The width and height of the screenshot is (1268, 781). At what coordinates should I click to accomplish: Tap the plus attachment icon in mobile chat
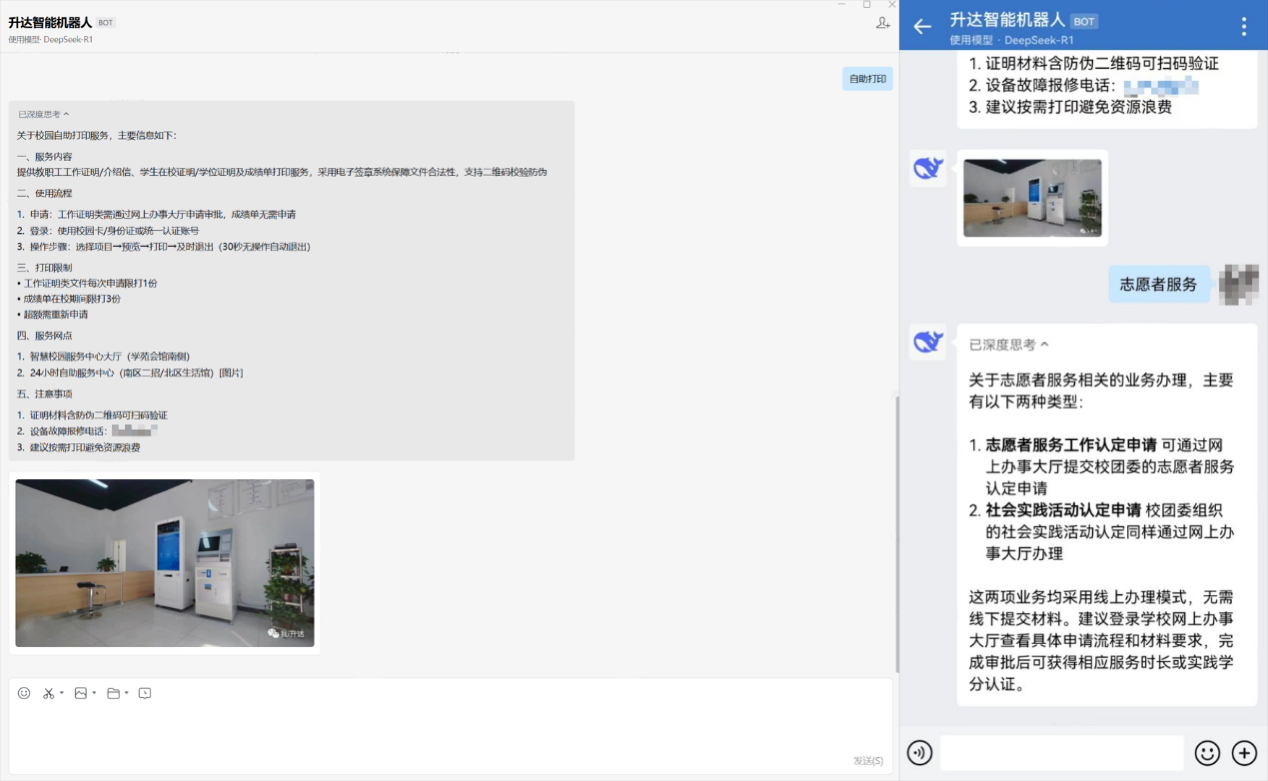pyautogui.click(x=1244, y=753)
